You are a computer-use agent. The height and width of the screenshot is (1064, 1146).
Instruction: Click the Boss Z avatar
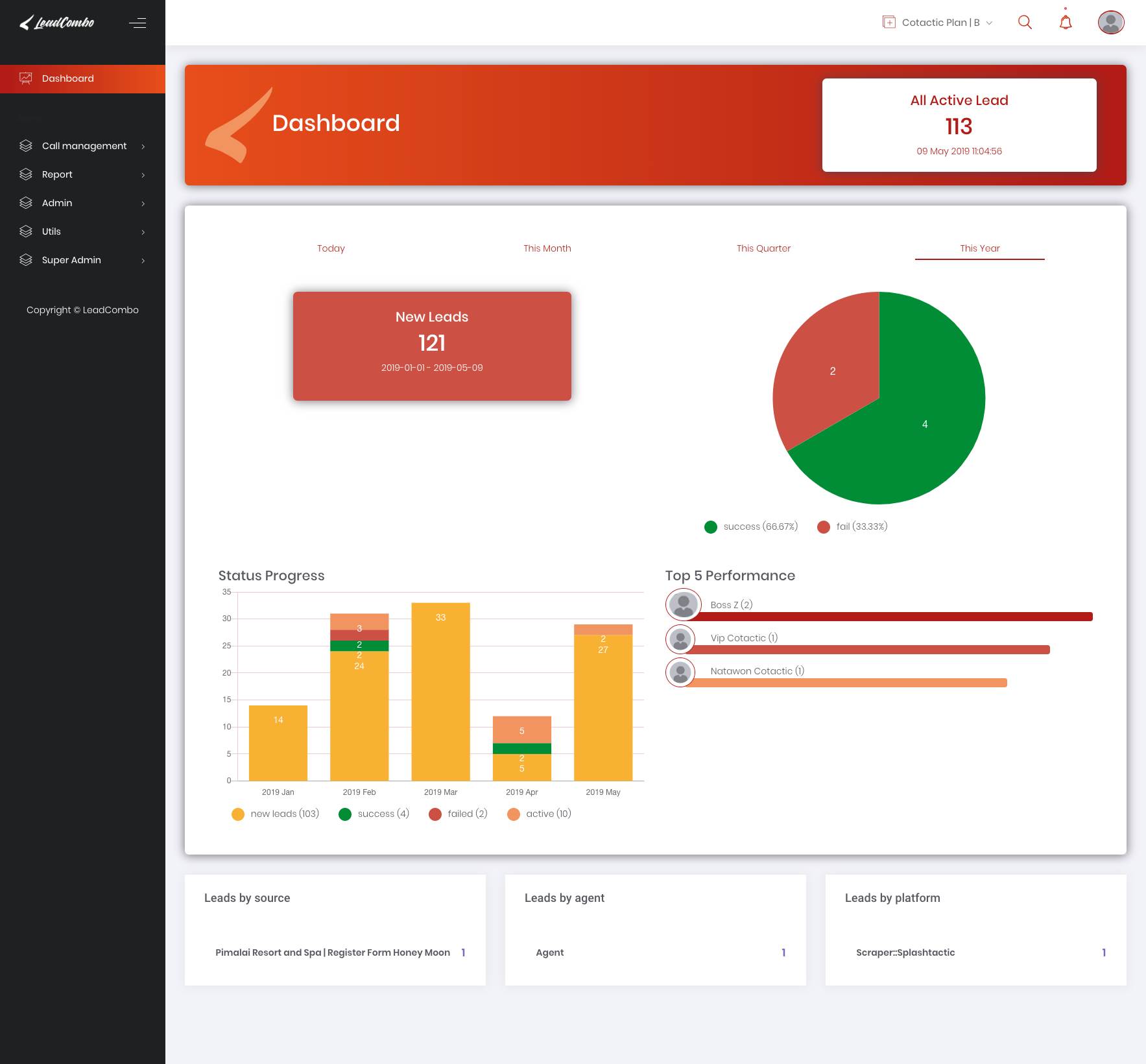coord(683,604)
